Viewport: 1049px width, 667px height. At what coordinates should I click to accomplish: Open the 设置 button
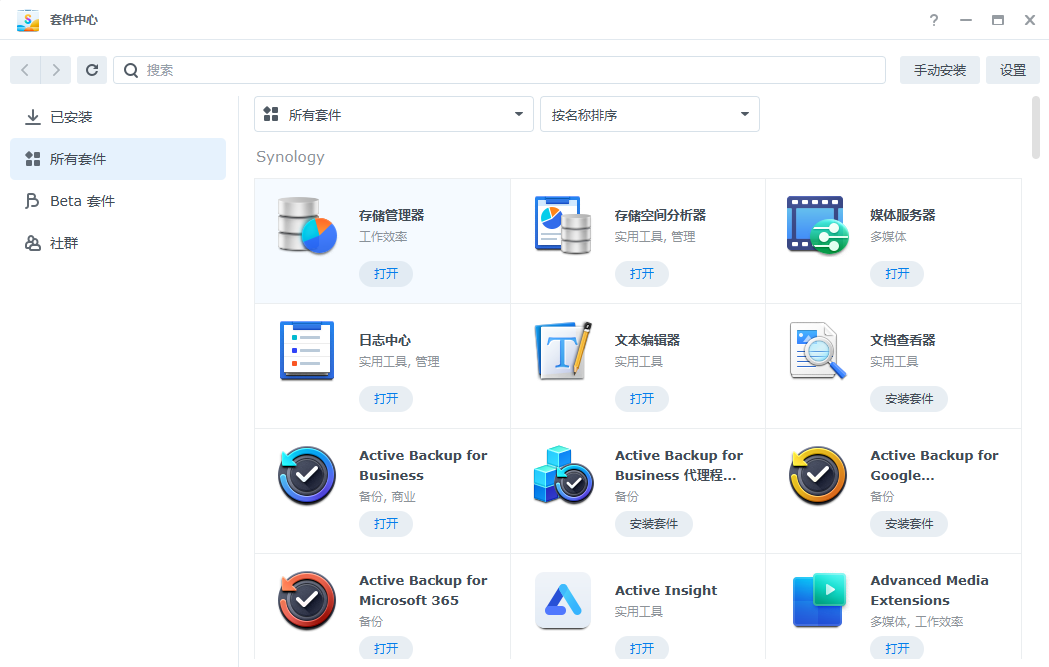coord(1013,70)
